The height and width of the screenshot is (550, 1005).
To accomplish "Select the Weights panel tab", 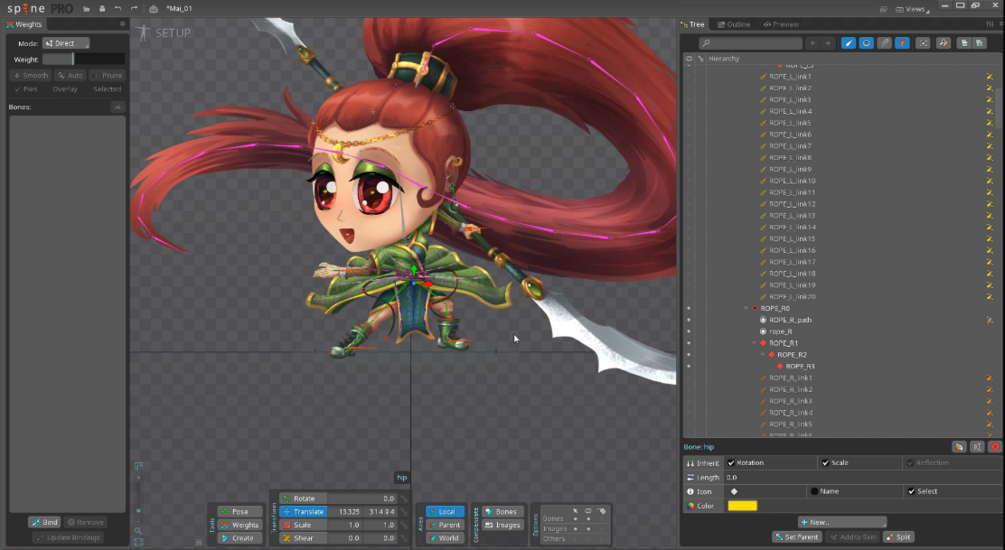I will [24, 24].
